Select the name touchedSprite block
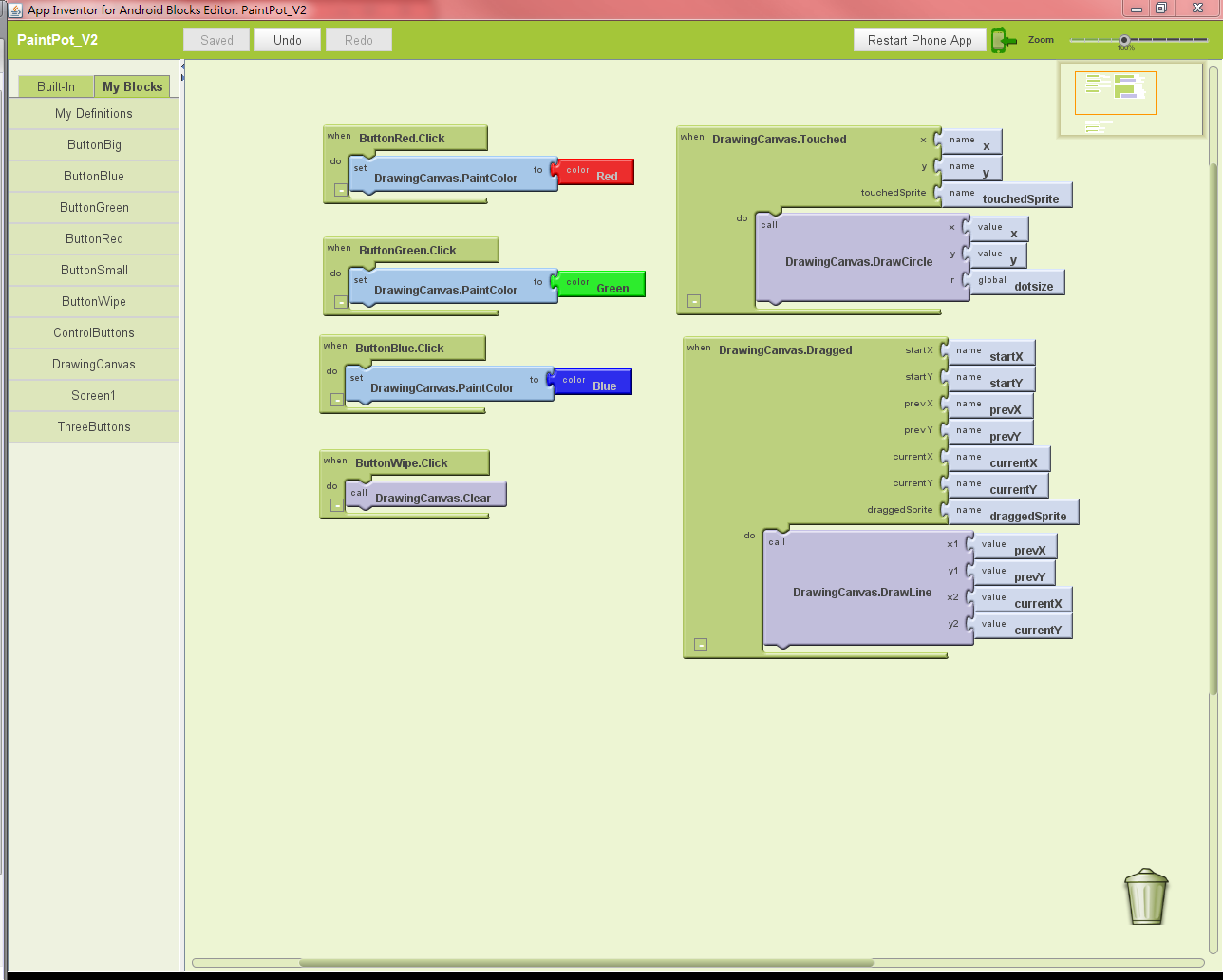The image size is (1223, 980). [x=1003, y=194]
